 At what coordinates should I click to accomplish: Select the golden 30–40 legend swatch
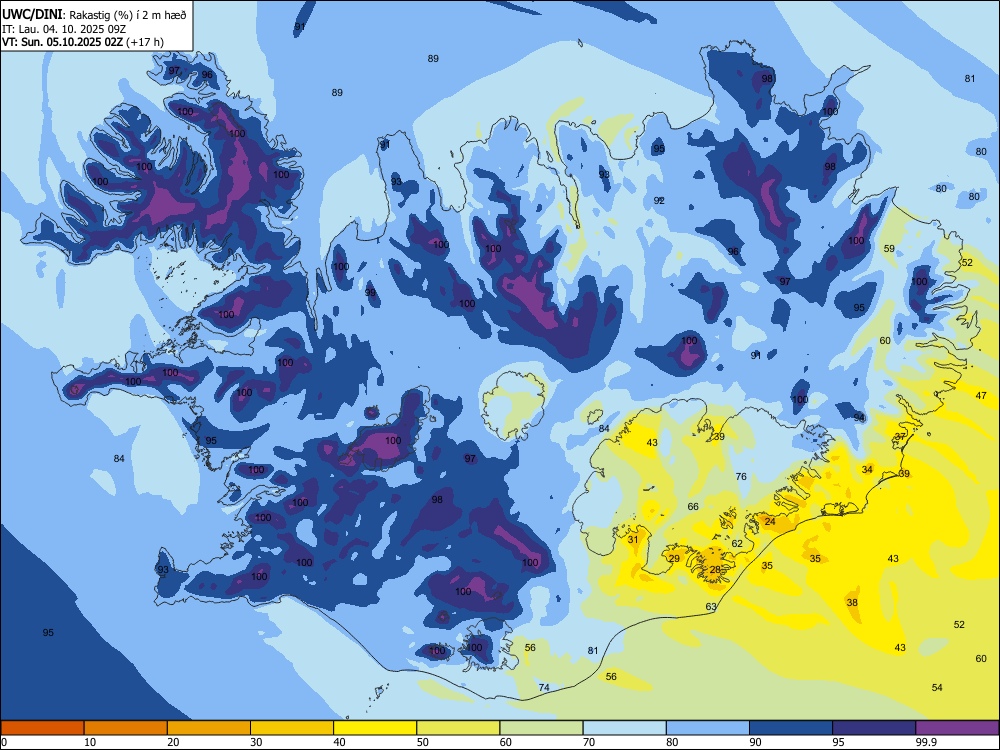coord(292,728)
